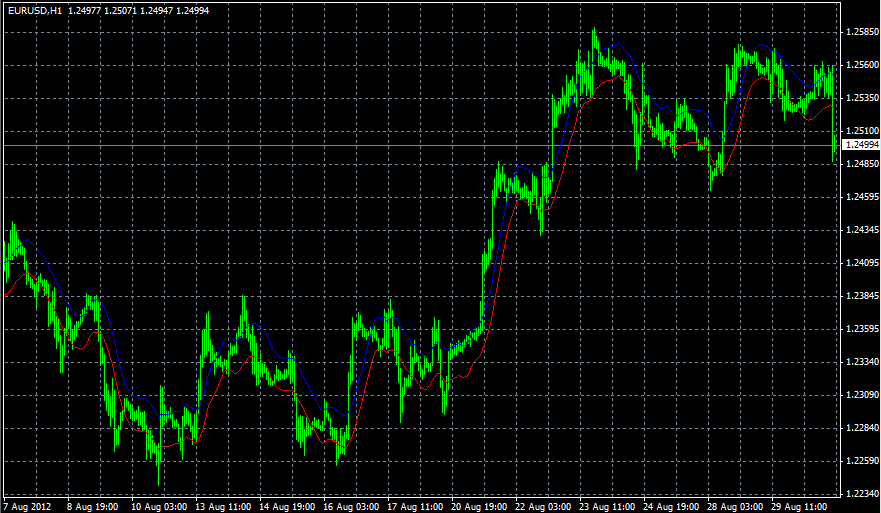Viewport: 881px width, 513px height.
Task: Click the 1.22590 price scale label
Action: pos(862,461)
